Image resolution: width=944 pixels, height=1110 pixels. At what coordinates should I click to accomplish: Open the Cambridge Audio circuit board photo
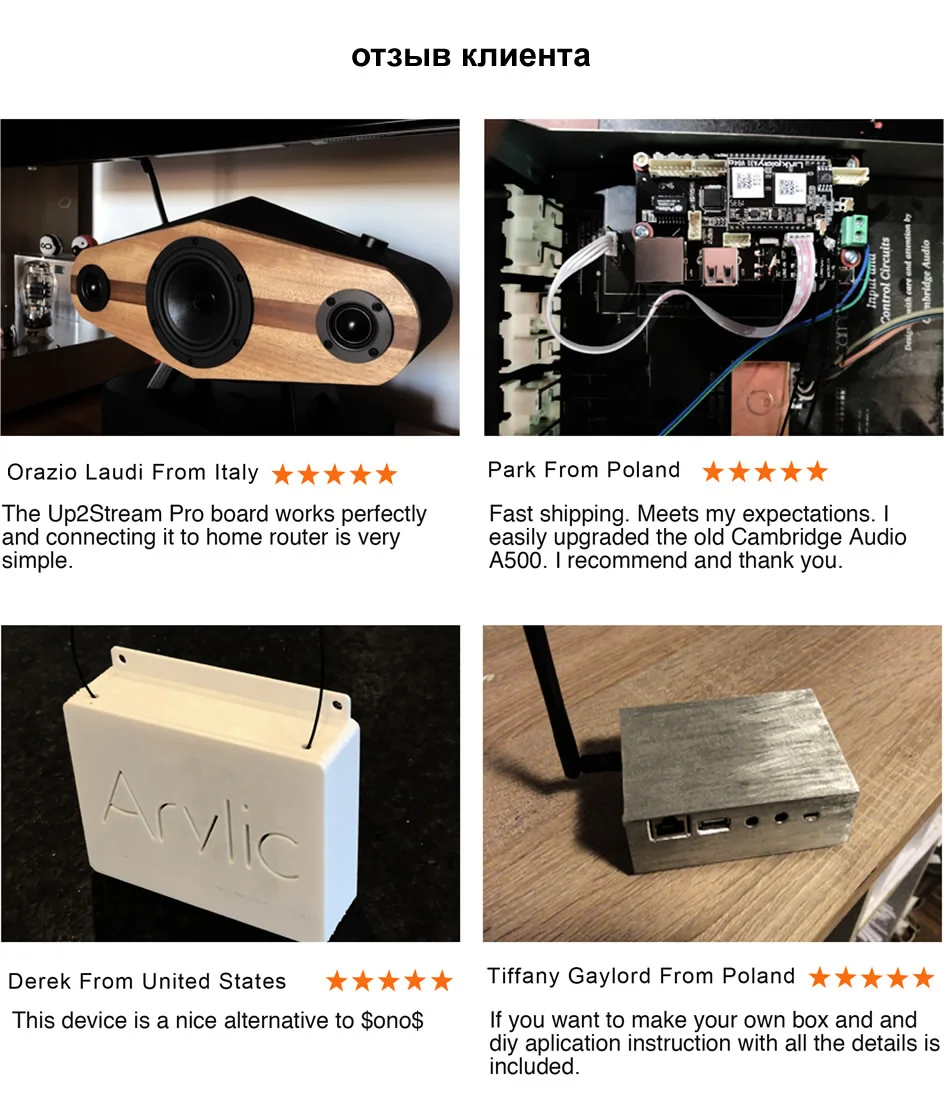pos(713,277)
